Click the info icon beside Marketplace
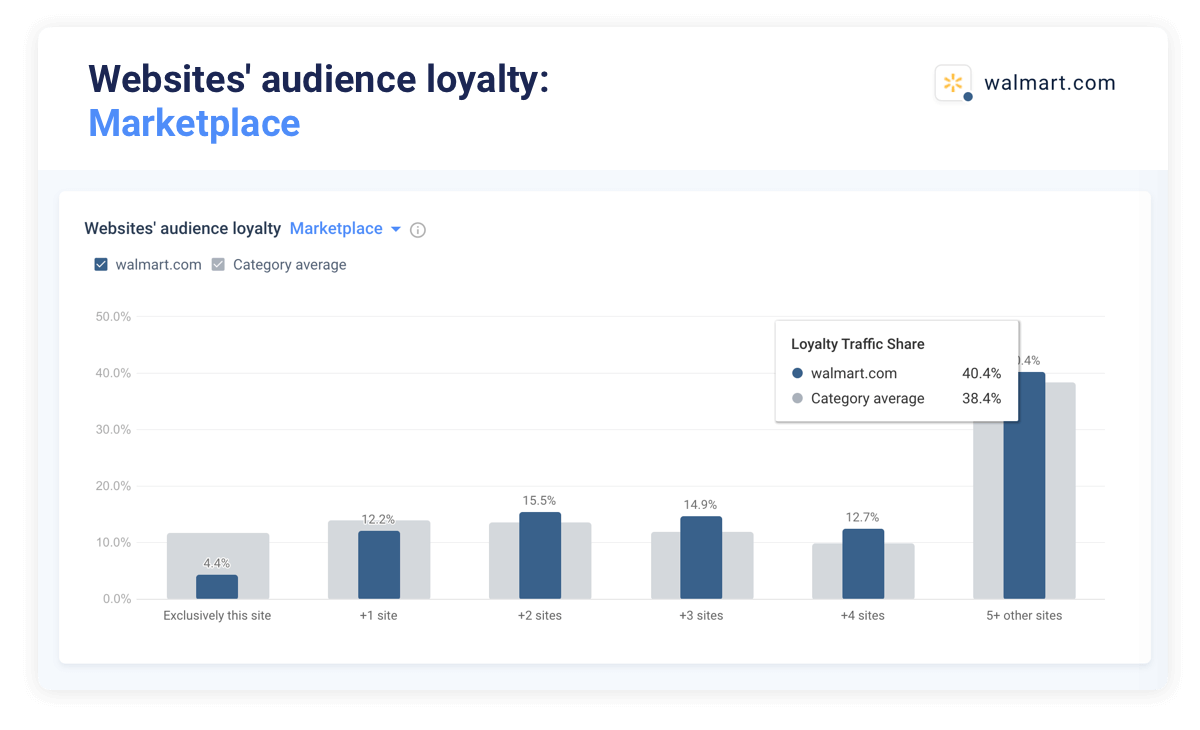Image resolution: width=1200 pixels, height=730 pixels. pos(418,230)
